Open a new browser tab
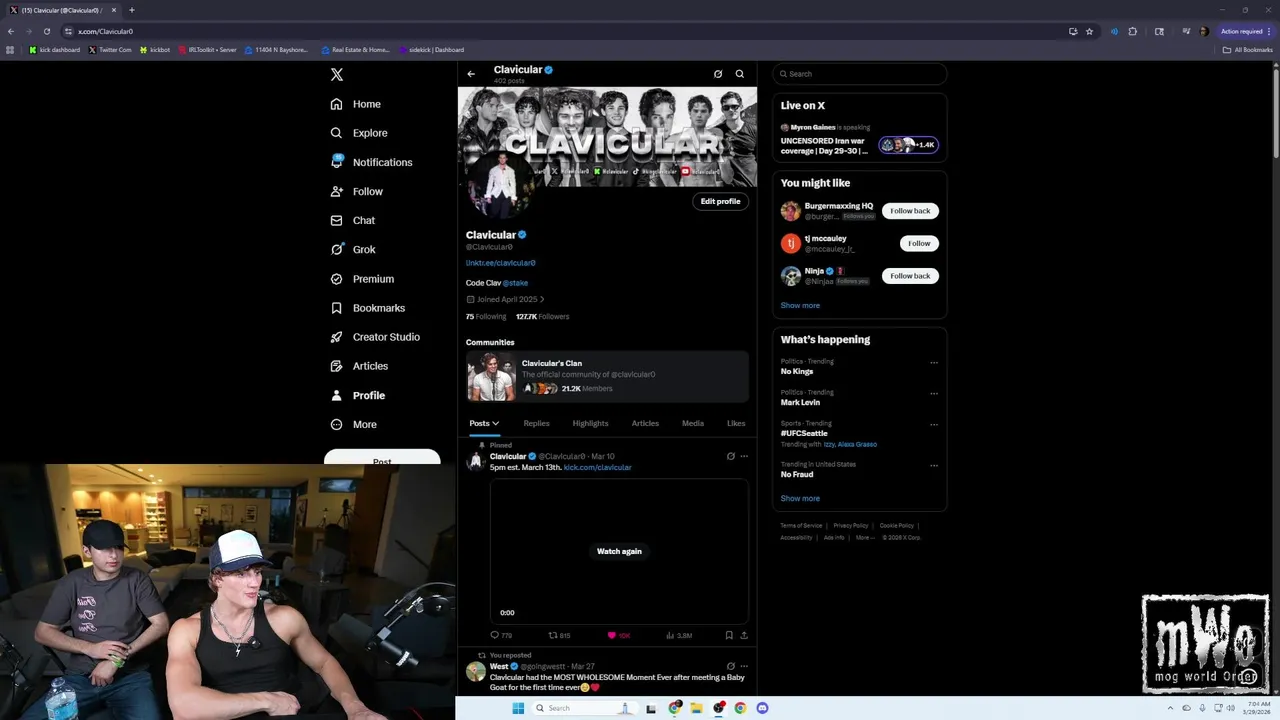 point(131,10)
